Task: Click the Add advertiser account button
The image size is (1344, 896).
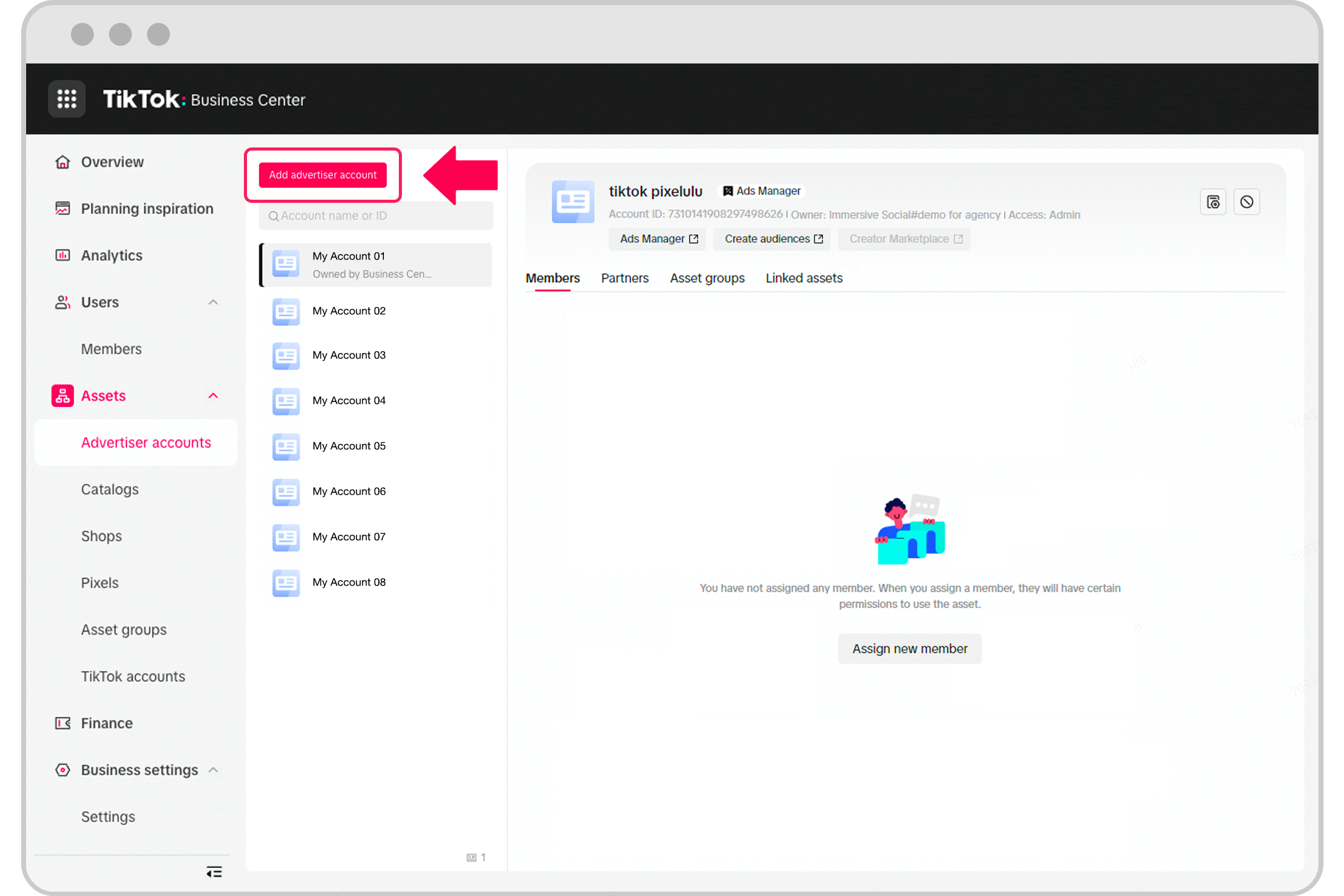Action: pos(322,174)
